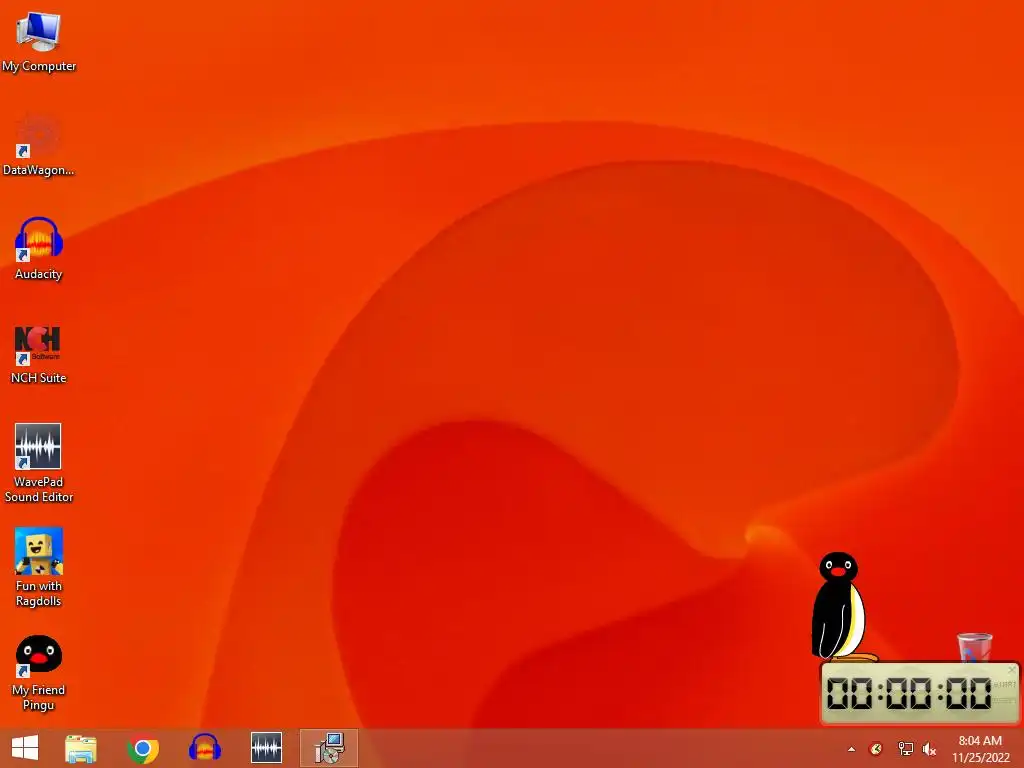The height and width of the screenshot is (768, 1024).
Task: Select the Fun with Ragdolls desktop icon
Action: coord(39,567)
